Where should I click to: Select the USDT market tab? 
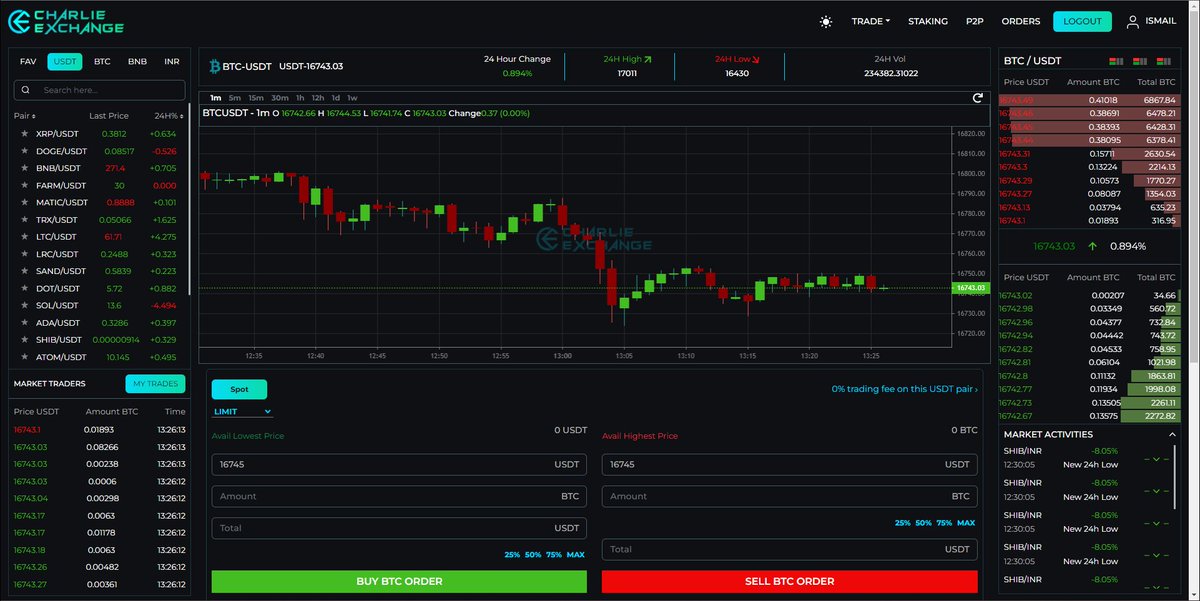click(x=65, y=62)
